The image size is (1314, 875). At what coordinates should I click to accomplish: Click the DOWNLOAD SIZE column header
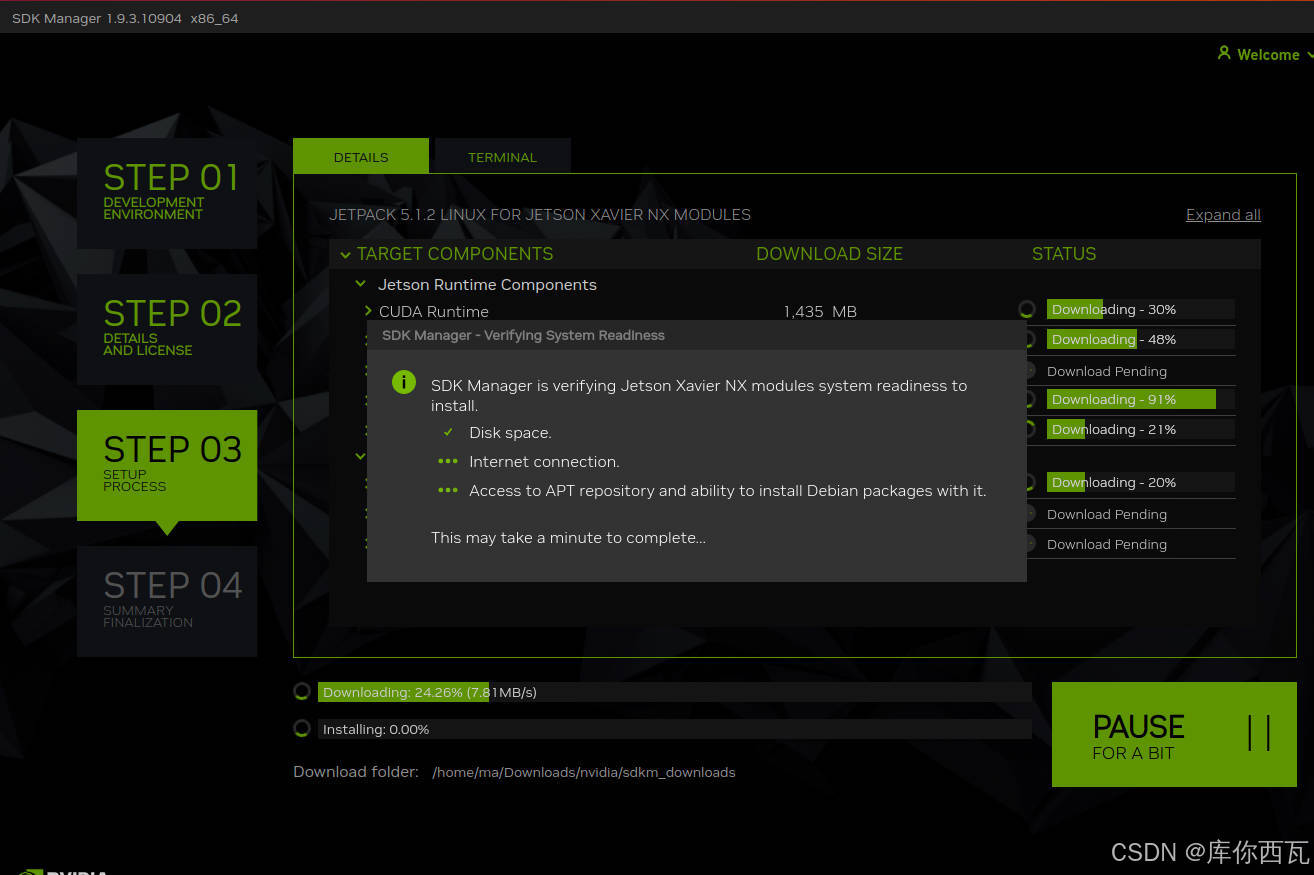click(829, 254)
